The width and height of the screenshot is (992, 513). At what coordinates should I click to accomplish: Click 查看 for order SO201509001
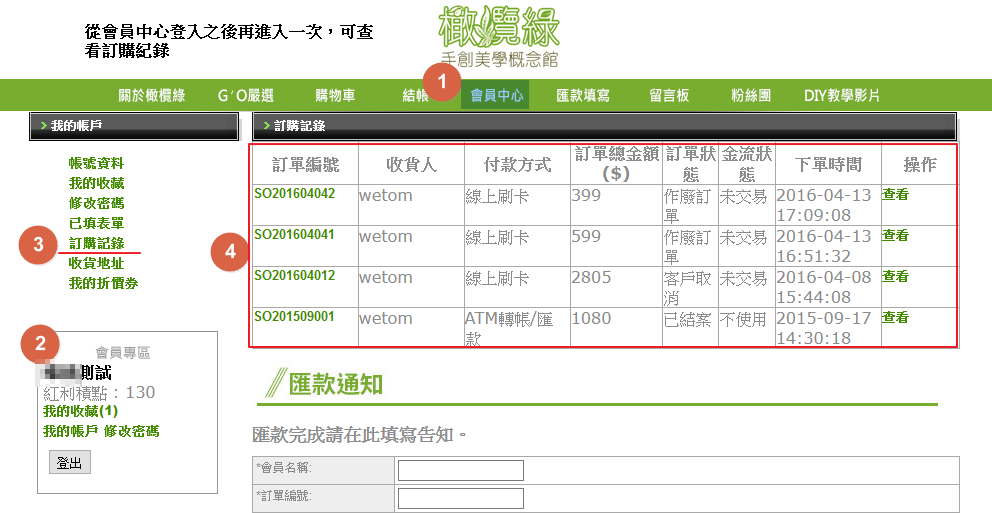click(895, 317)
